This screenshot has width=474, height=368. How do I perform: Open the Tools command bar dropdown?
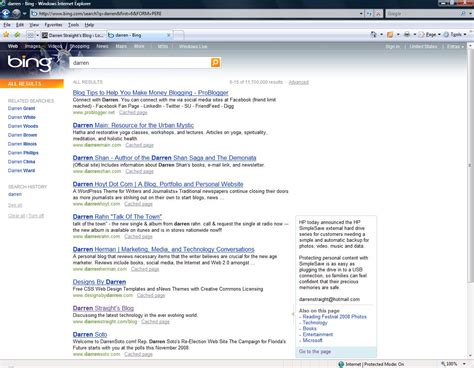(x=455, y=34)
